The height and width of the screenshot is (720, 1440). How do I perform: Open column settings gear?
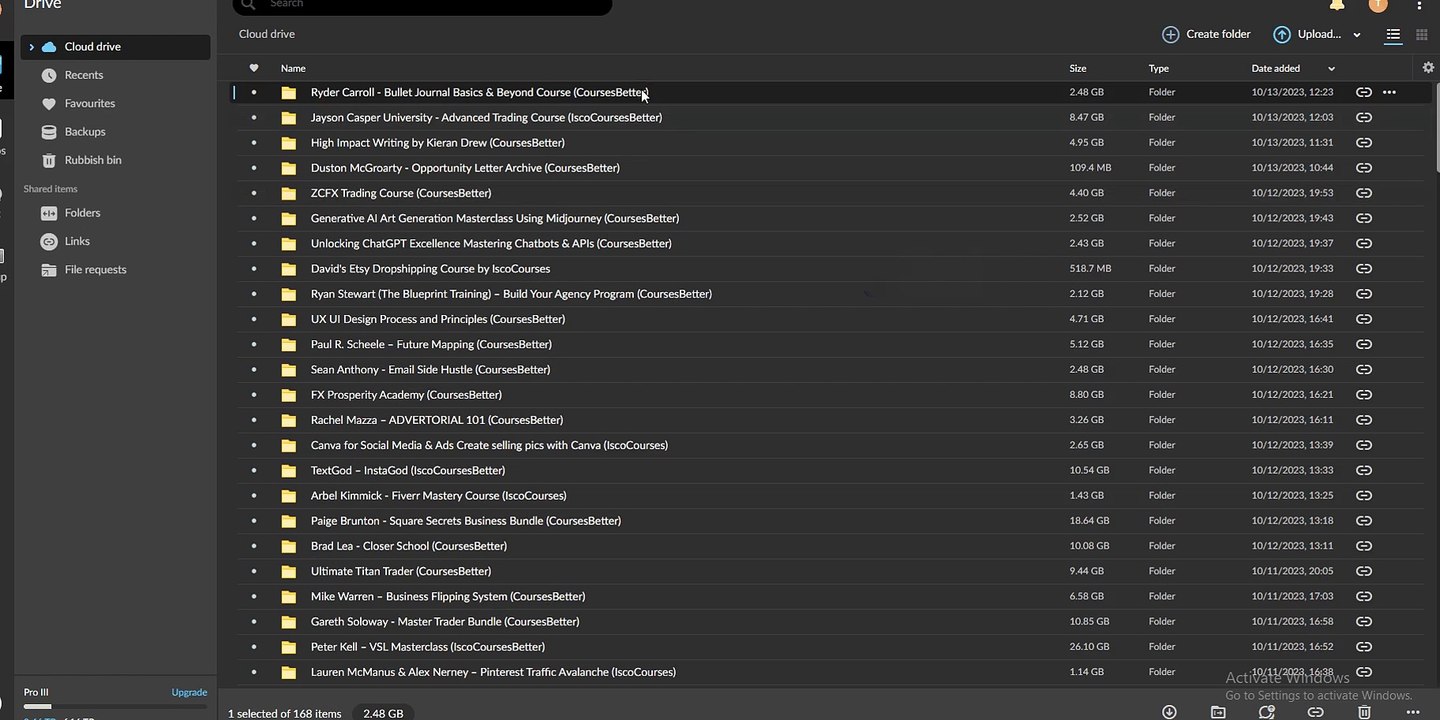pyautogui.click(x=1428, y=68)
